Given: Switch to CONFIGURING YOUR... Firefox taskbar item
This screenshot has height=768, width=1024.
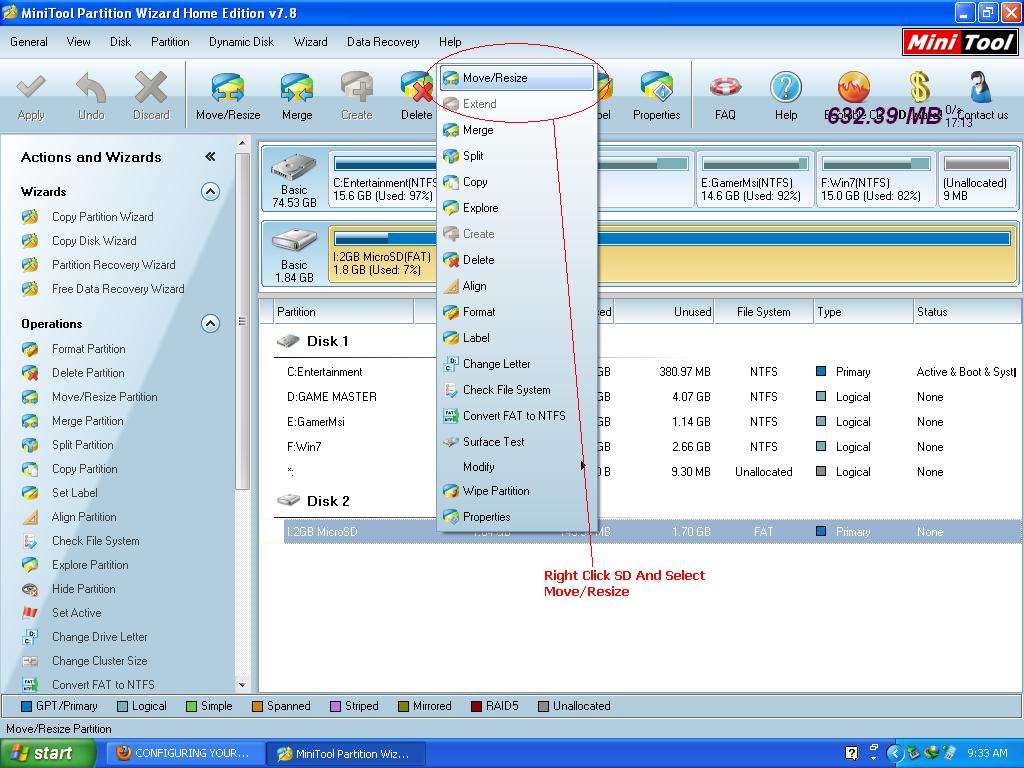Looking at the screenshot, I should click(187, 754).
